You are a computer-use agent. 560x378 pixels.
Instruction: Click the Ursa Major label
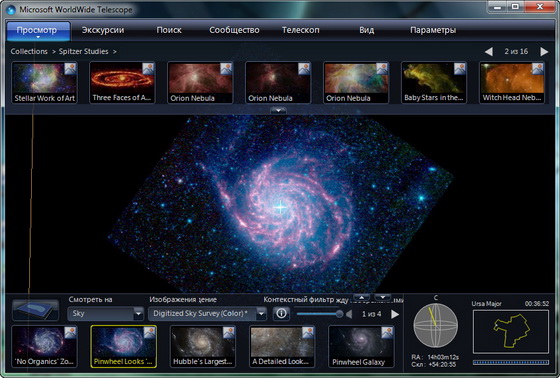tap(486, 304)
